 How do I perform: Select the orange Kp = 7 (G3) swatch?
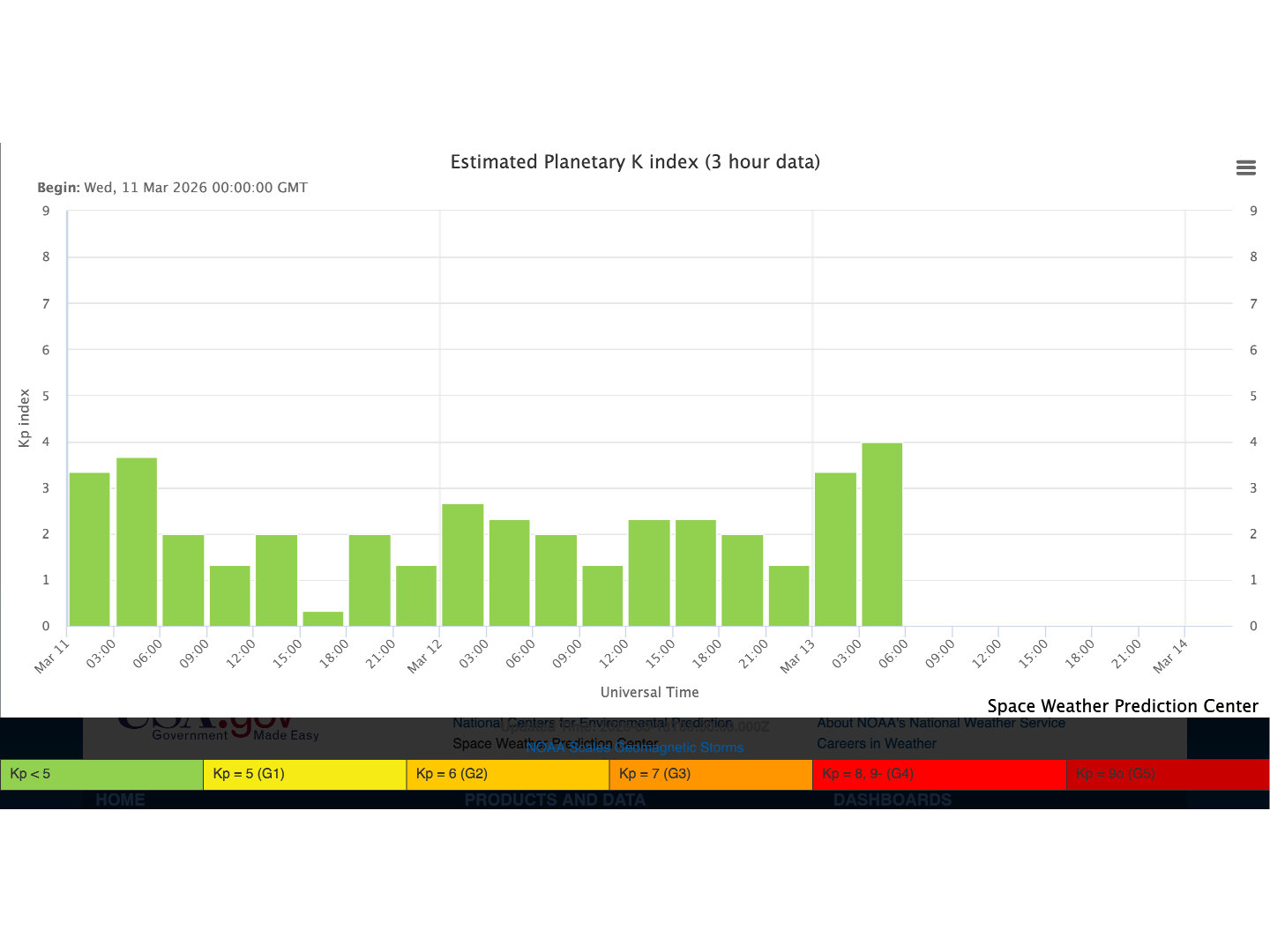710,774
